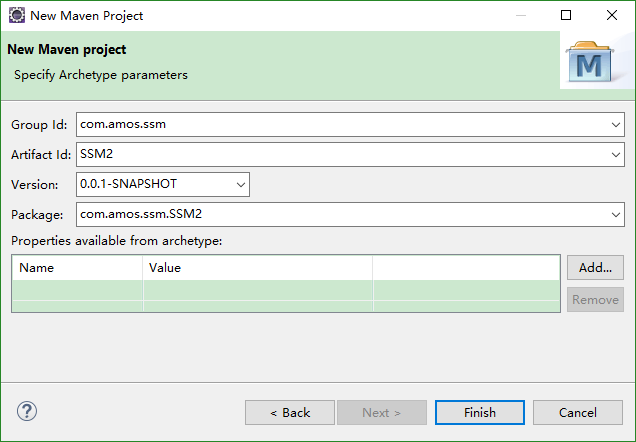
Task: Click the disabled Next button
Action: (382, 412)
